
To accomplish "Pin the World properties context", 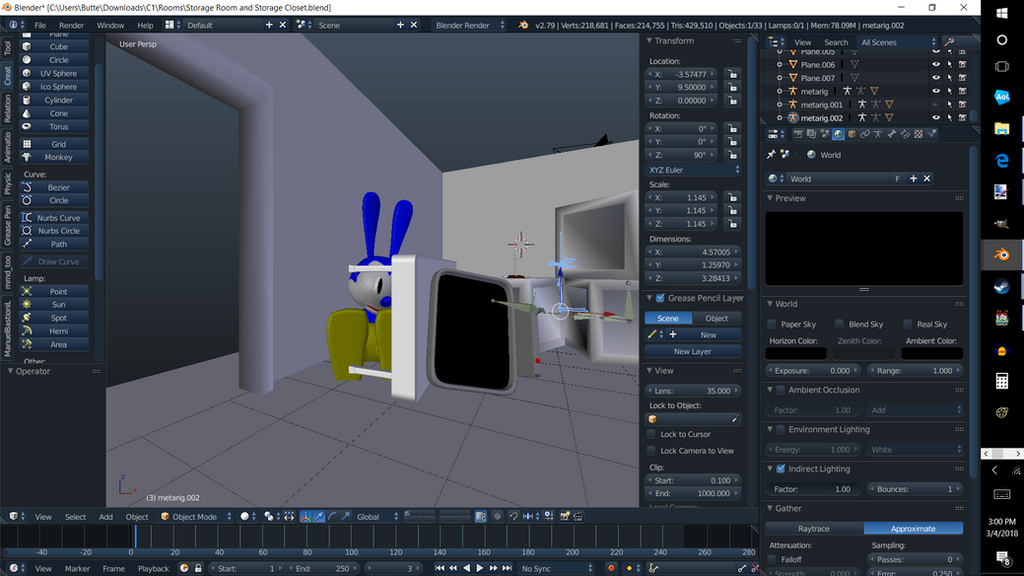I will click(771, 155).
